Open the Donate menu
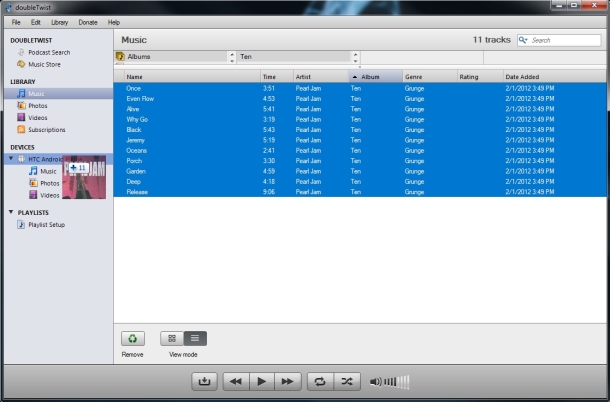The image size is (610, 402). tap(88, 22)
